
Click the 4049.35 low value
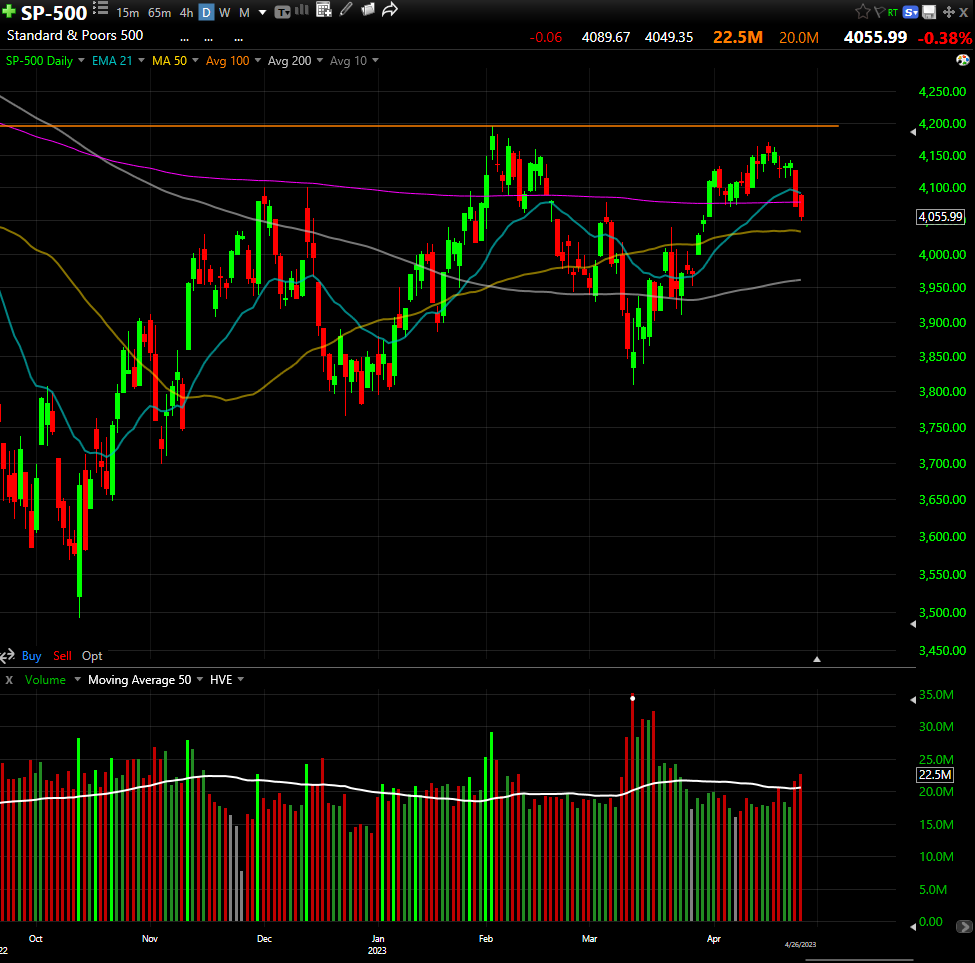pyautogui.click(x=668, y=37)
